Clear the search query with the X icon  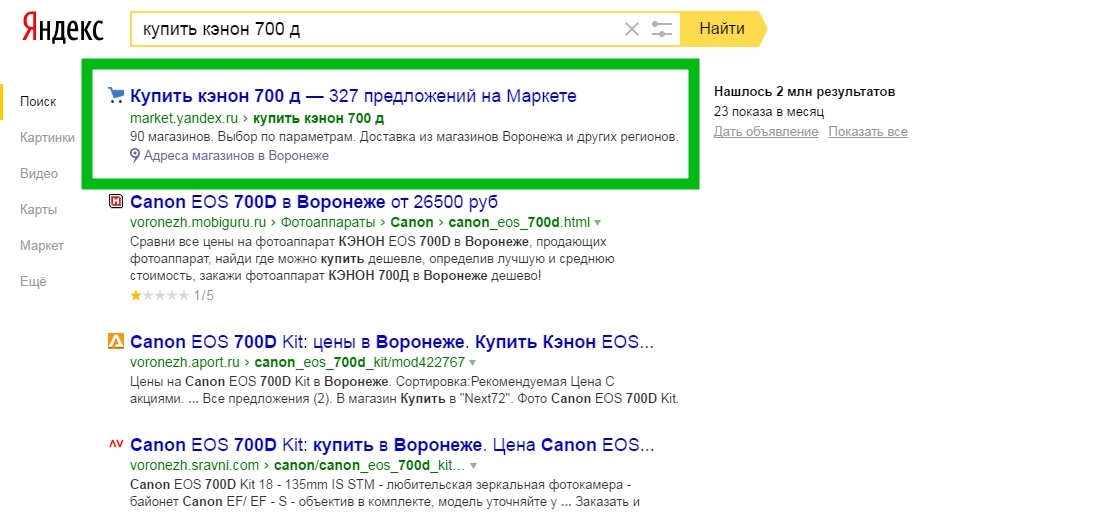(632, 29)
